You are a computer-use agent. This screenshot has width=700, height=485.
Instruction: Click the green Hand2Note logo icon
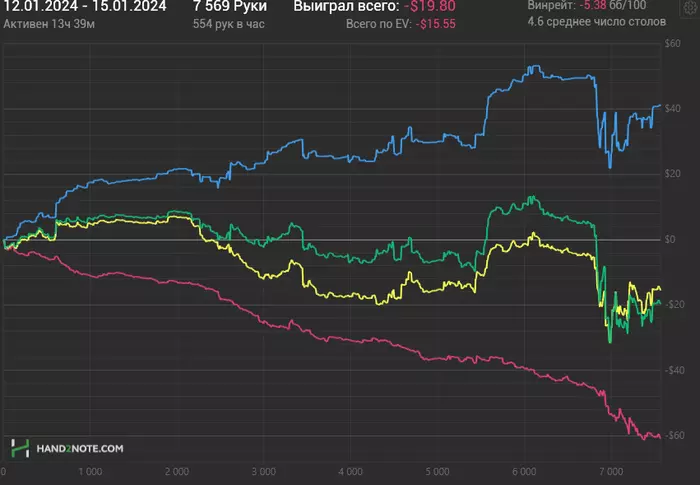(x=20, y=448)
